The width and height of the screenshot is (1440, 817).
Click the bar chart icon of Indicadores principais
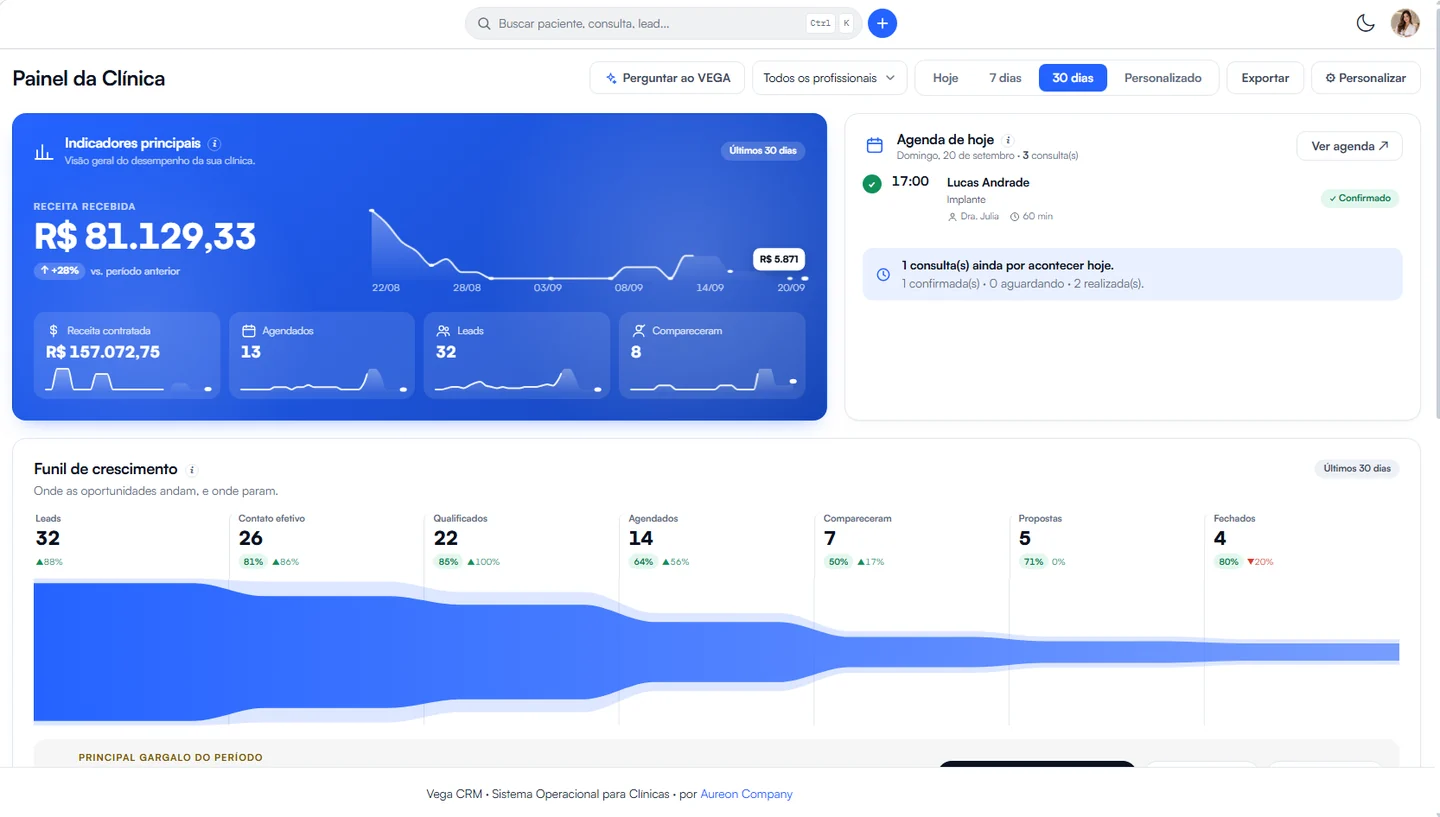(x=44, y=151)
